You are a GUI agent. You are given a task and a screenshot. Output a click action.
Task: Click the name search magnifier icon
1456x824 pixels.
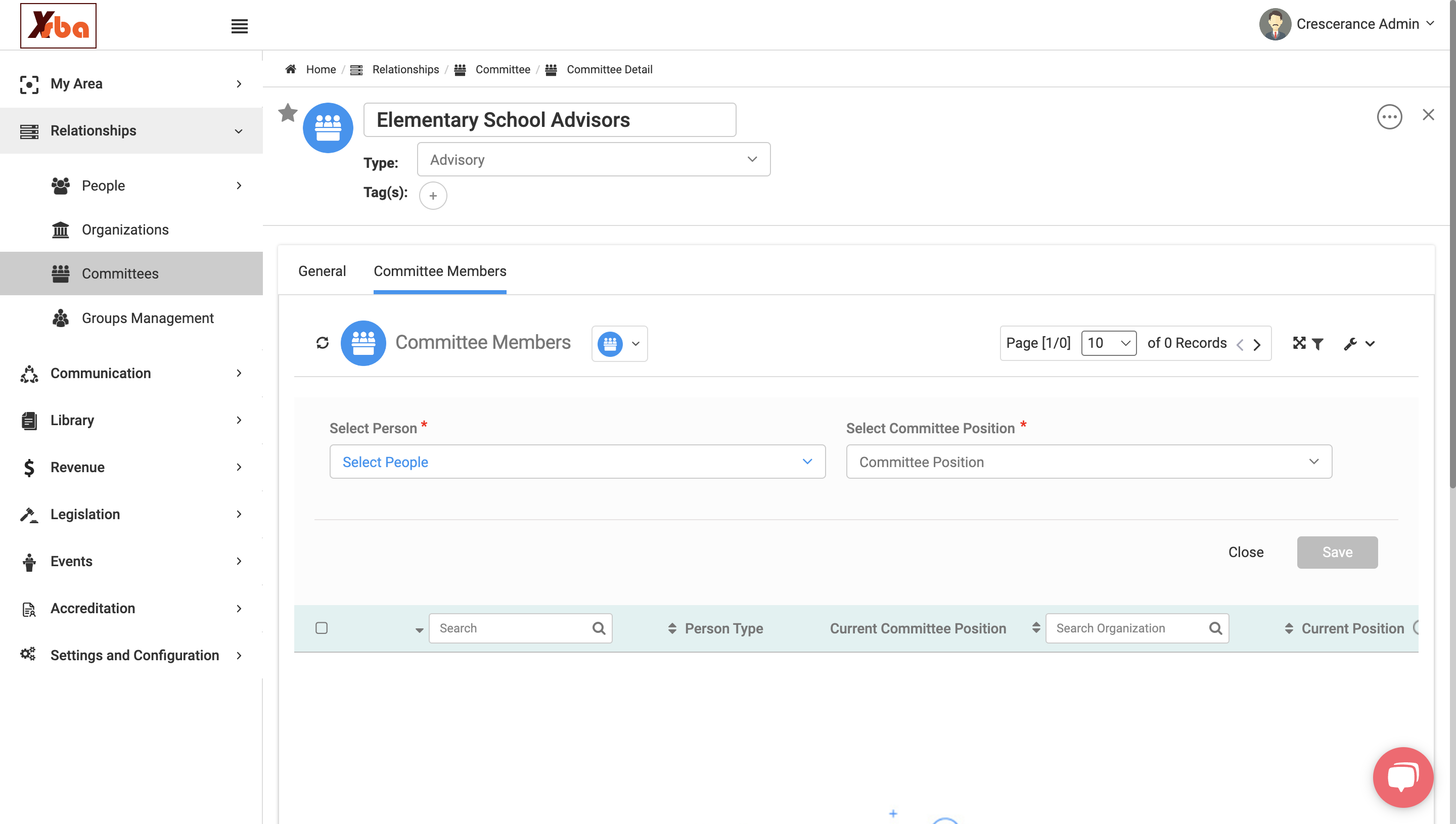pos(598,628)
